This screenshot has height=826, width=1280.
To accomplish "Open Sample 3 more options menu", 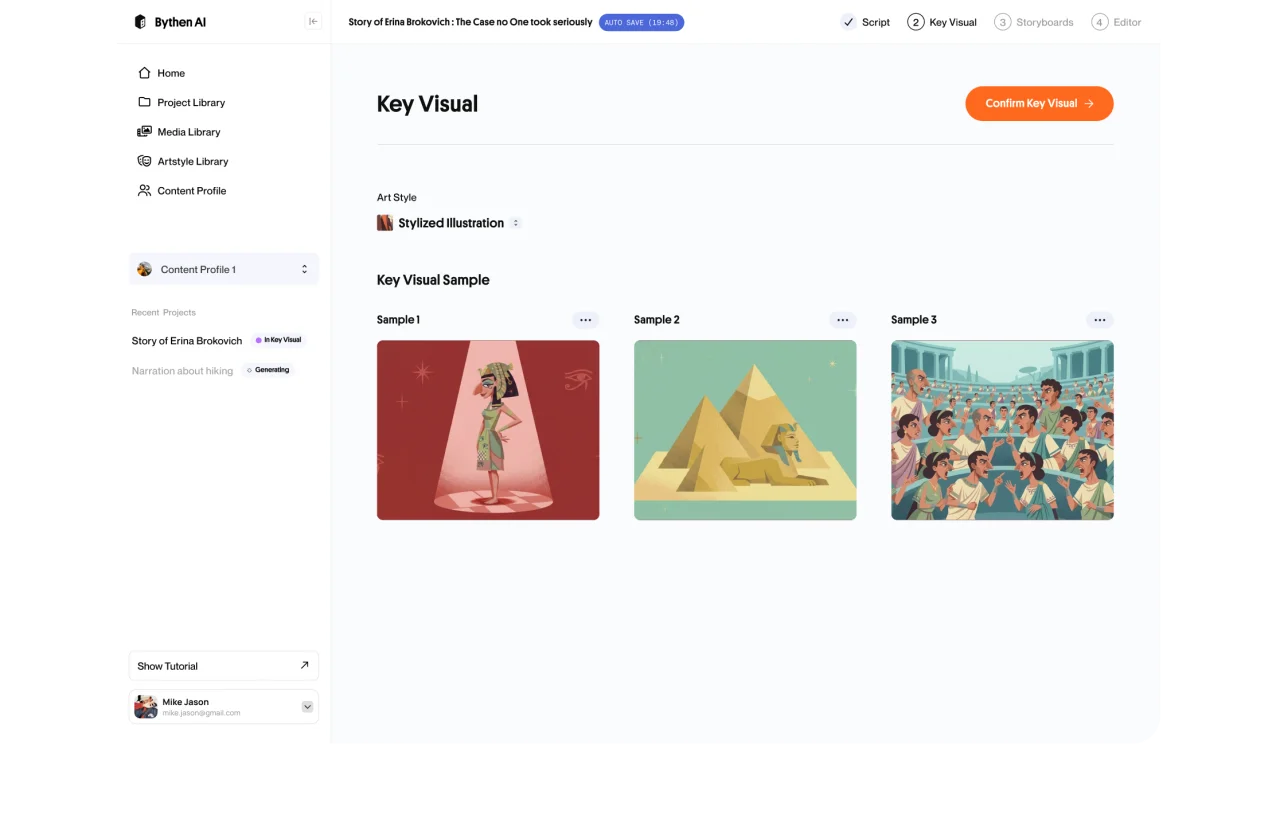I will [1100, 320].
